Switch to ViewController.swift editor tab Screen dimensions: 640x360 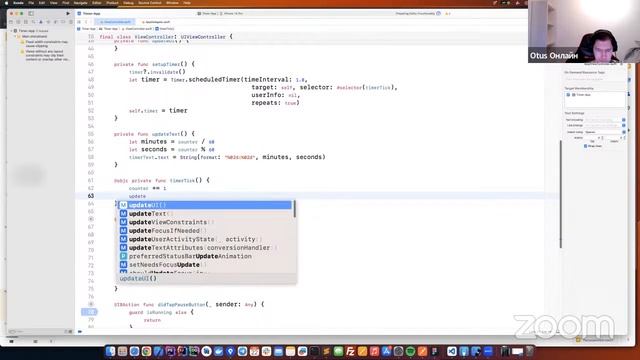116,22
